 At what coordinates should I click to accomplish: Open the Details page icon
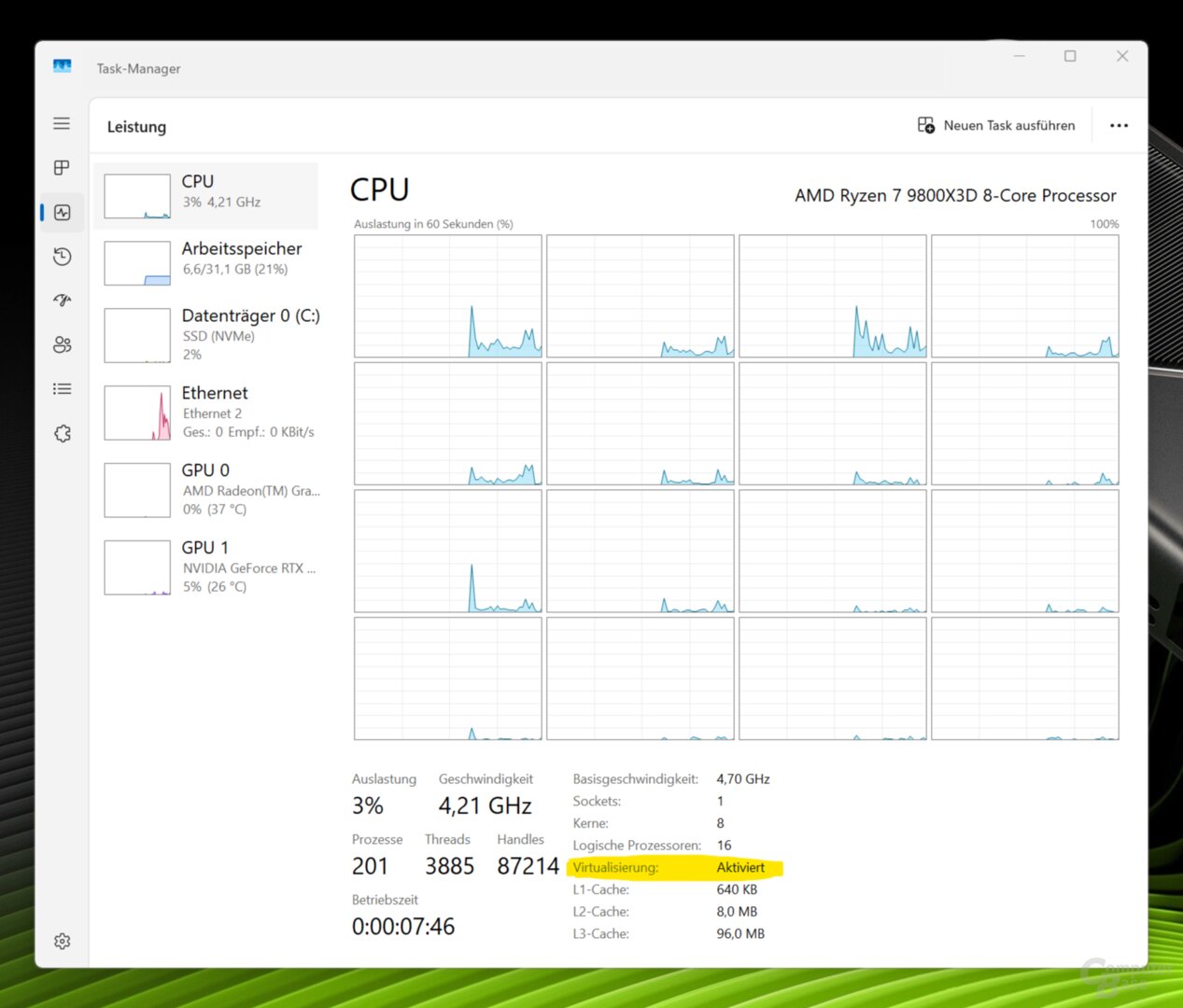pyautogui.click(x=62, y=389)
